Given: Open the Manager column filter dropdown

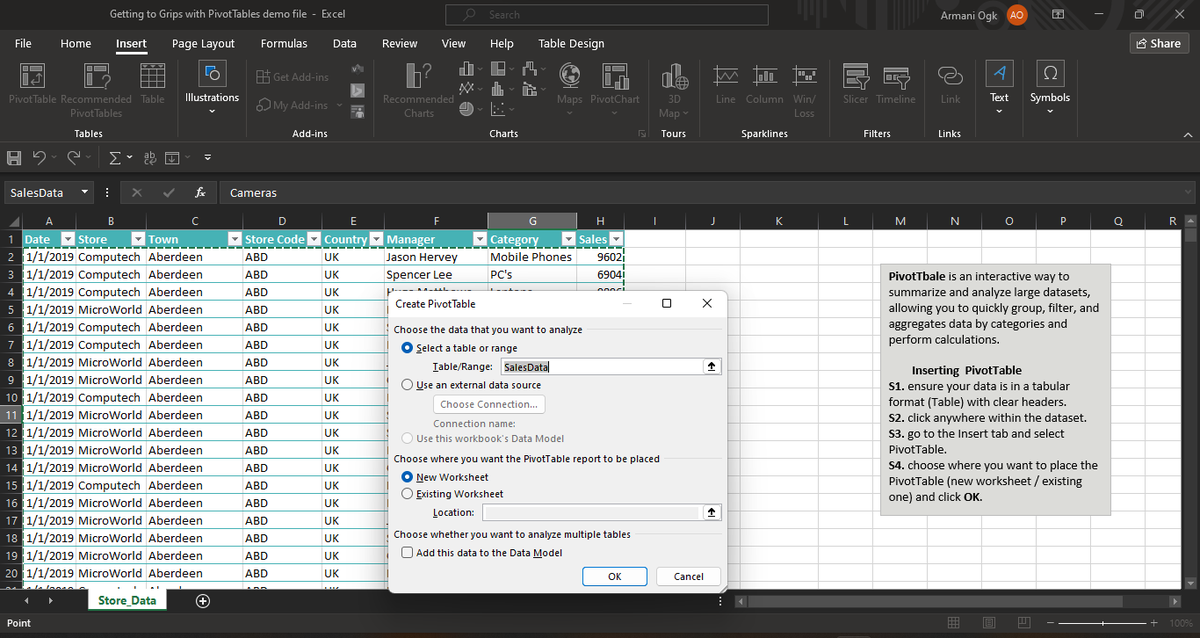Looking at the screenshot, I should tap(479, 239).
